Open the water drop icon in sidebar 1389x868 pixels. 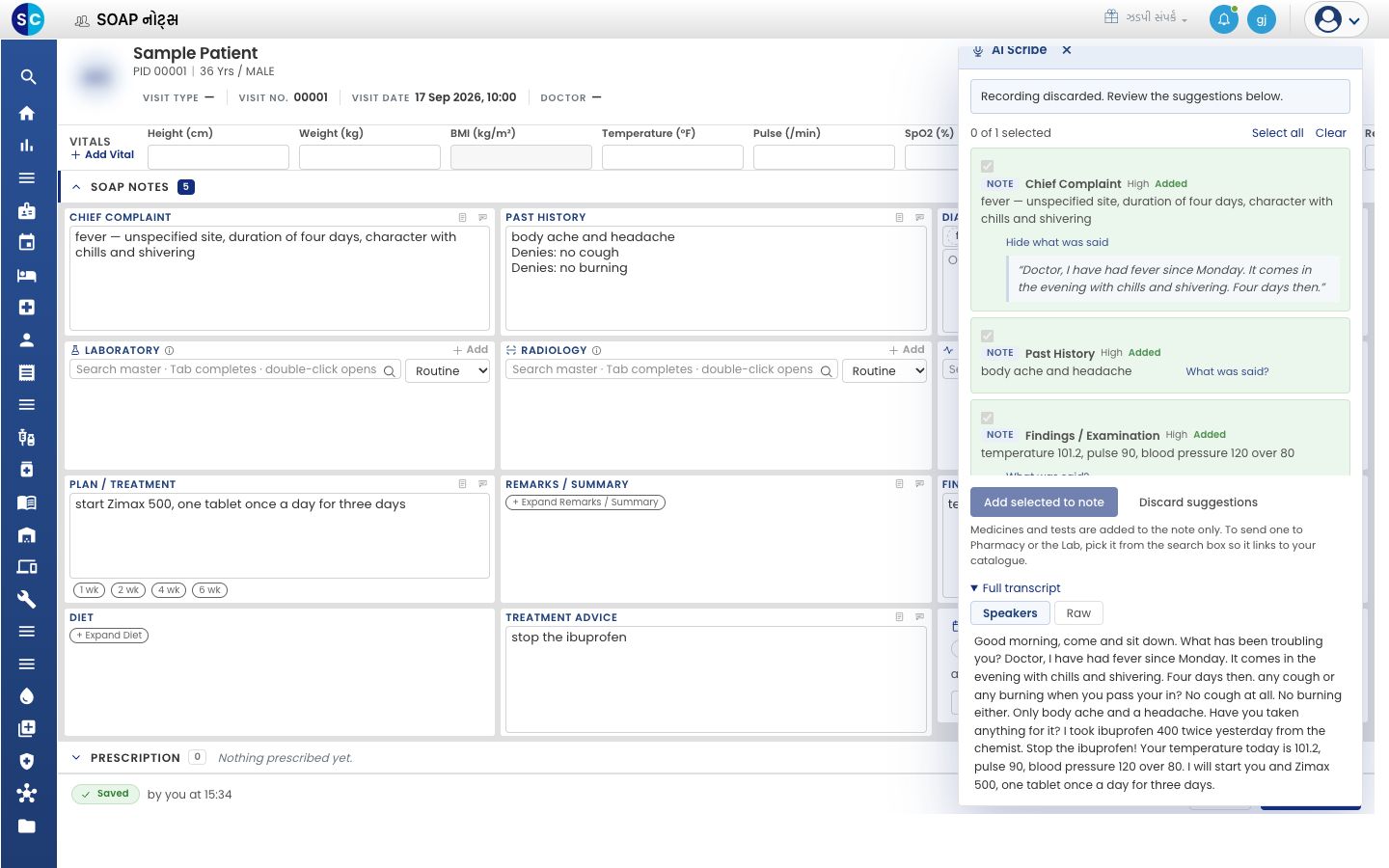point(27,696)
